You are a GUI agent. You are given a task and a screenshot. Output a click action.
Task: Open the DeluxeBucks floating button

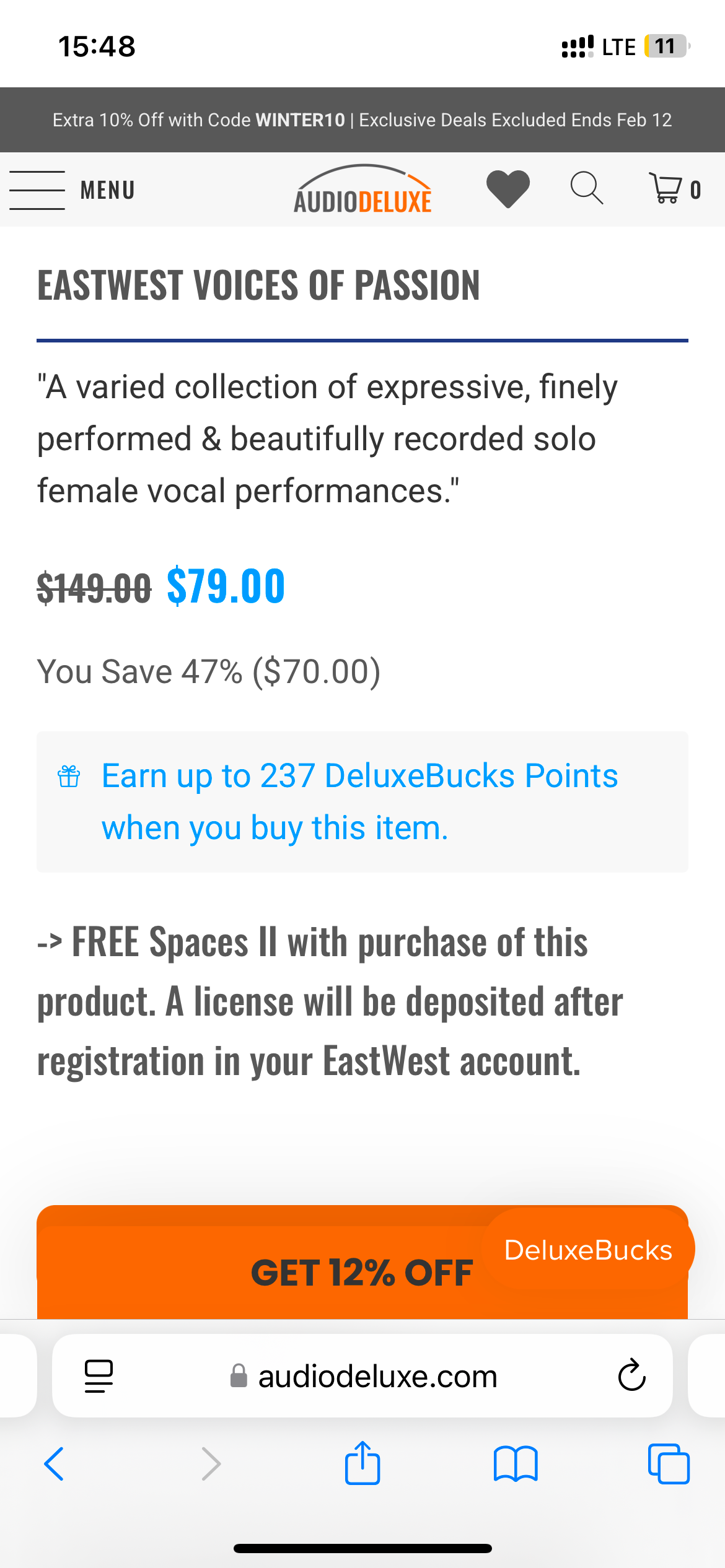587,1250
